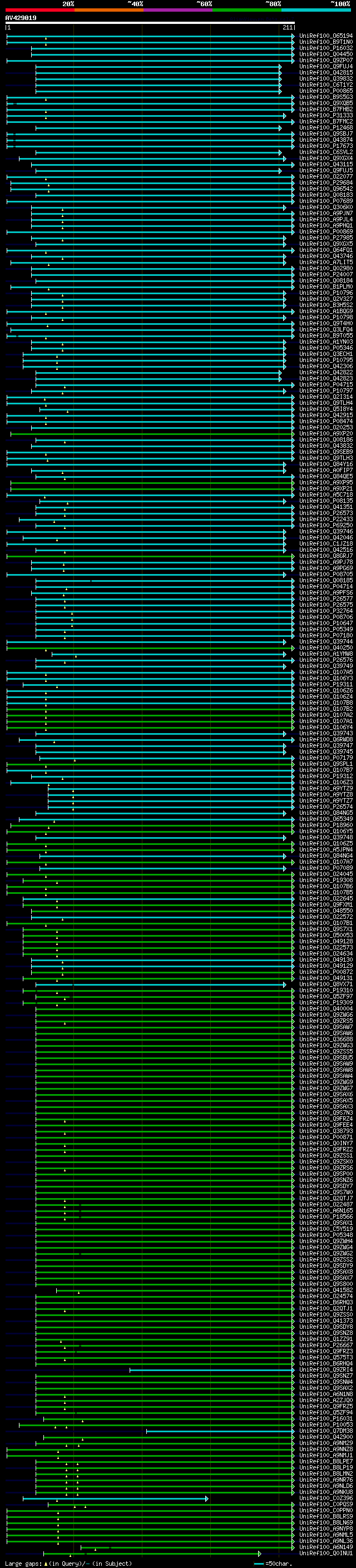Select hit label UniRef100_Q41373

click(x=326, y=1321)
